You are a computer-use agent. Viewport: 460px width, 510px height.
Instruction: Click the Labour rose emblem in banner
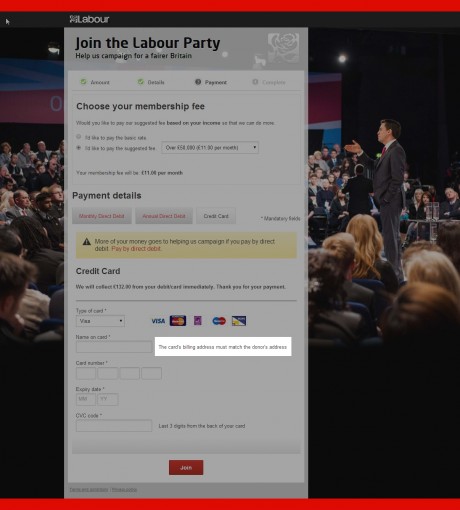(283, 48)
